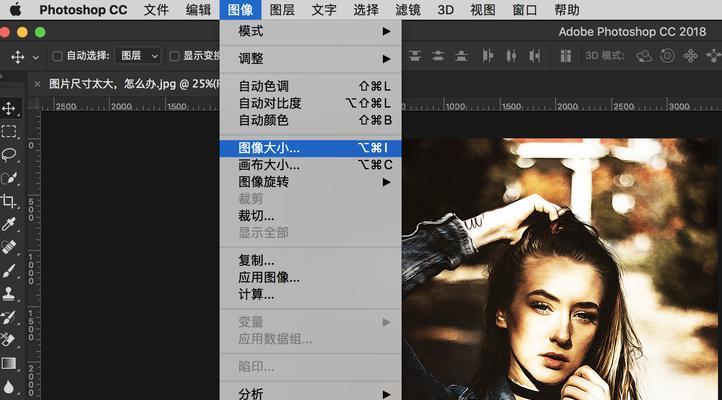This screenshot has width=722, height=400.
Task: Select the Crop tool
Action: click(9, 201)
